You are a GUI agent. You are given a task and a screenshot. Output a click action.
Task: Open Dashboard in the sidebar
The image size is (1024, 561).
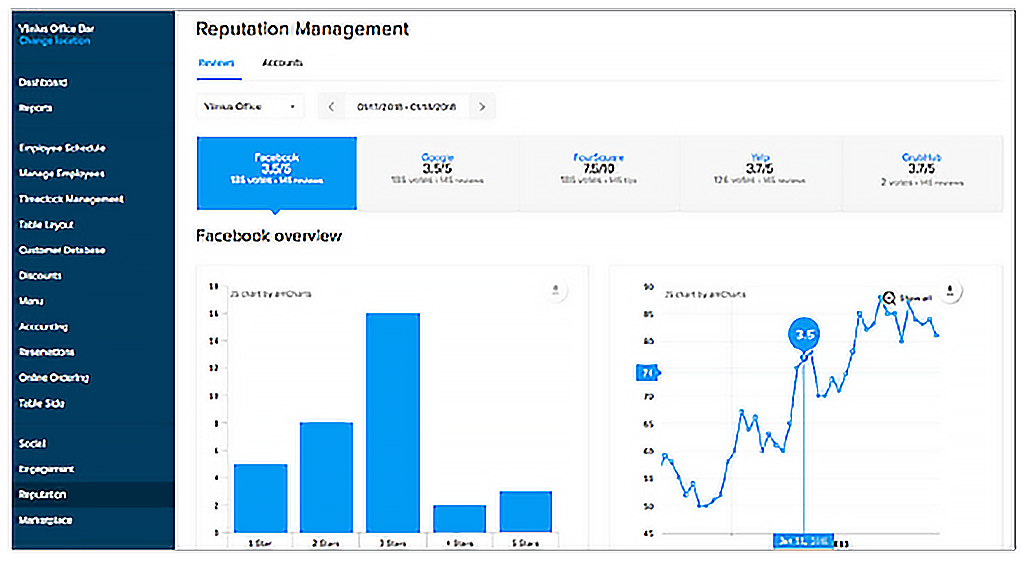43,82
